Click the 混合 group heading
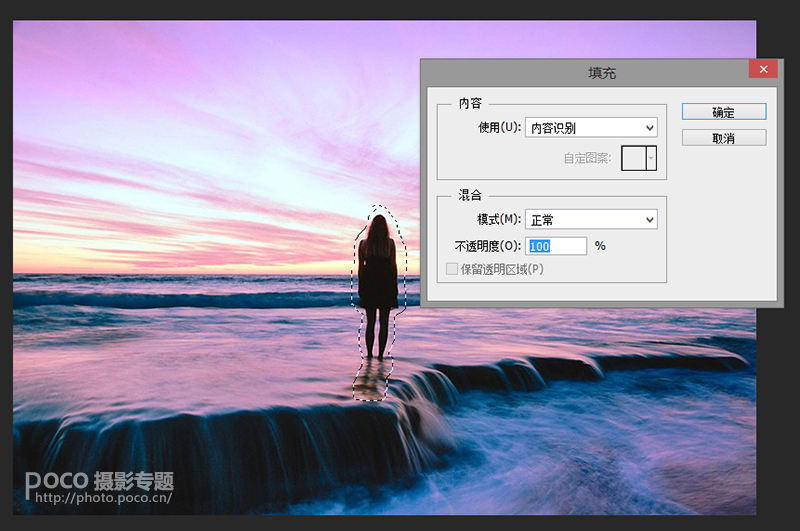This screenshot has height=531, width=800. (470, 195)
